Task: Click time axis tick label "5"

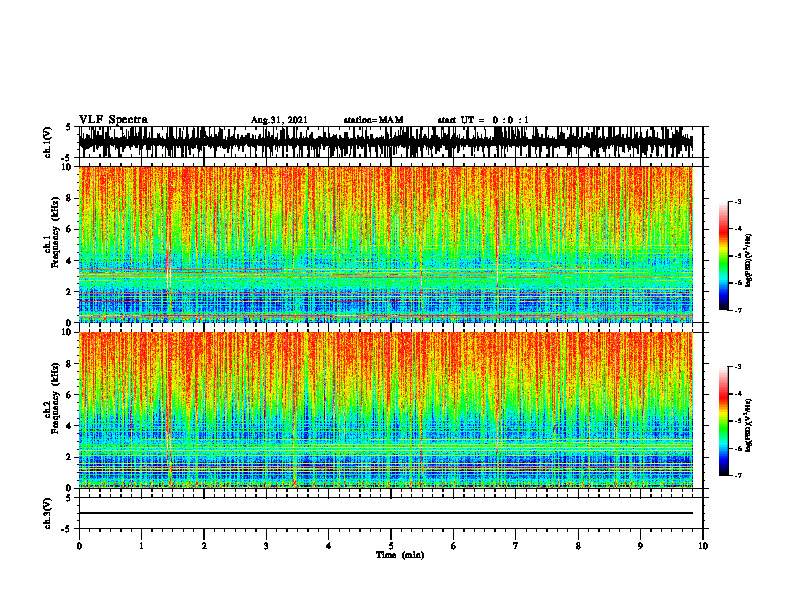Action: (391, 546)
